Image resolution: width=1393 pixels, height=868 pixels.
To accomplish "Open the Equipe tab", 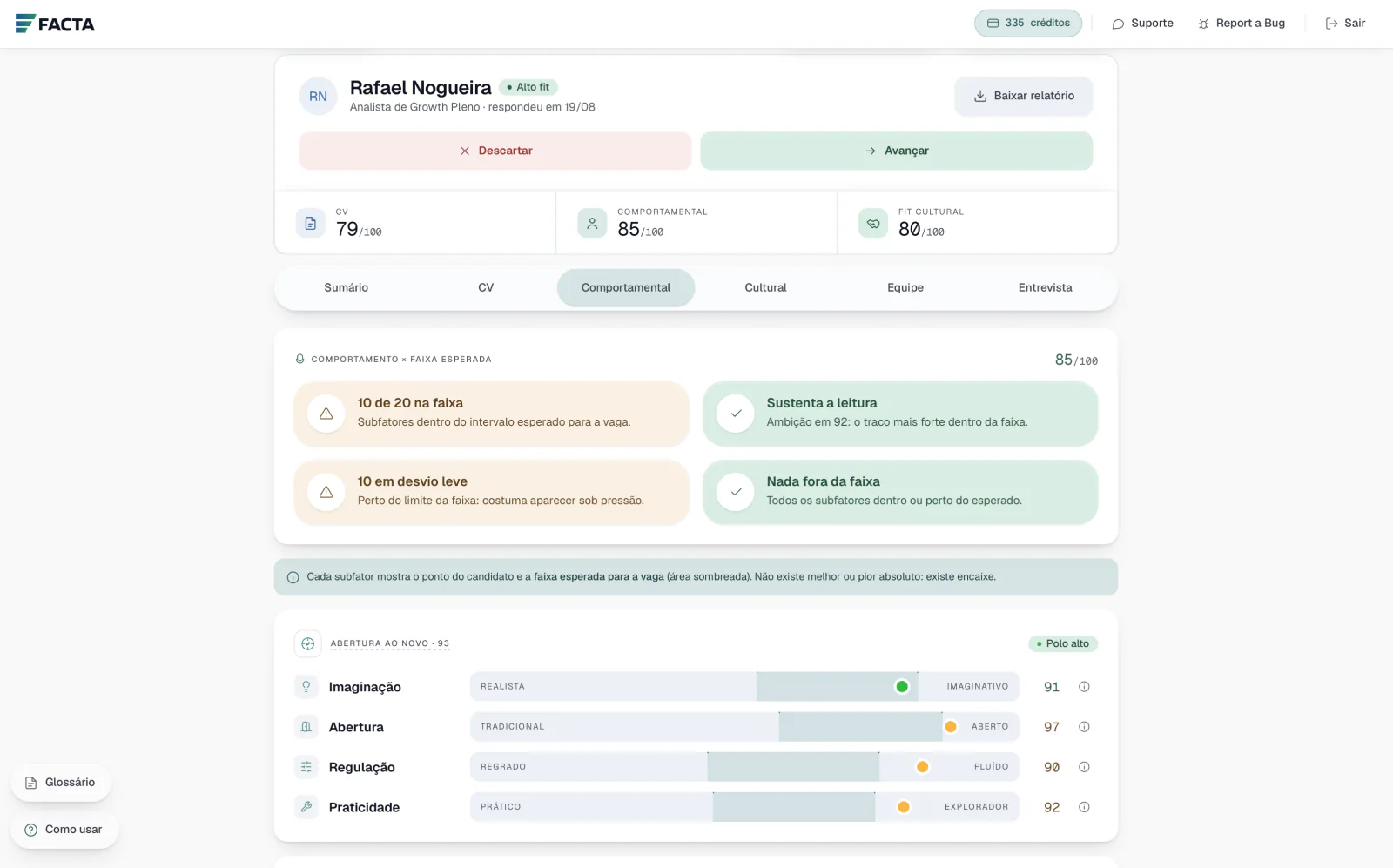I will (905, 288).
